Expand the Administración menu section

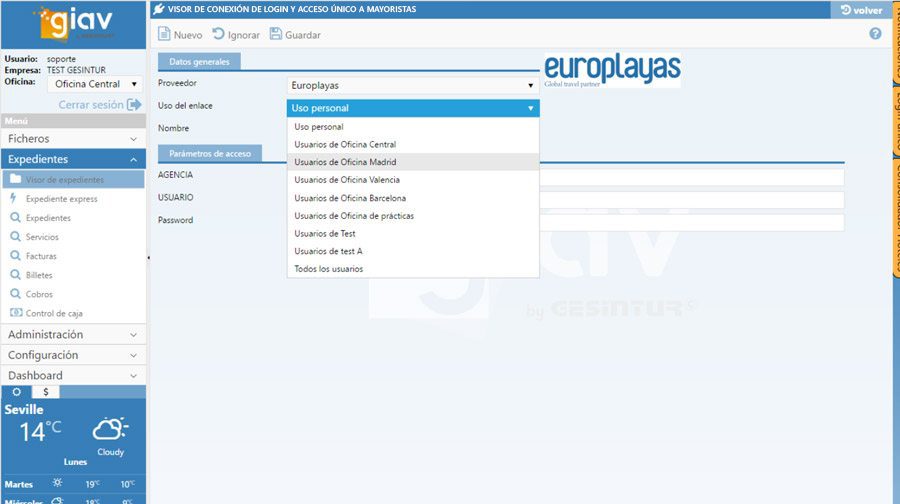tap(73, 334)
